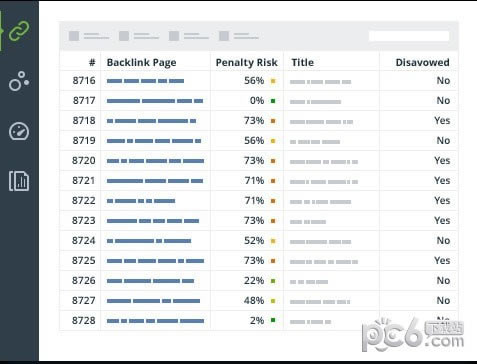Click the second gray toolbar square icon
This screenshot has height=364, width=477.
[124, 36]
